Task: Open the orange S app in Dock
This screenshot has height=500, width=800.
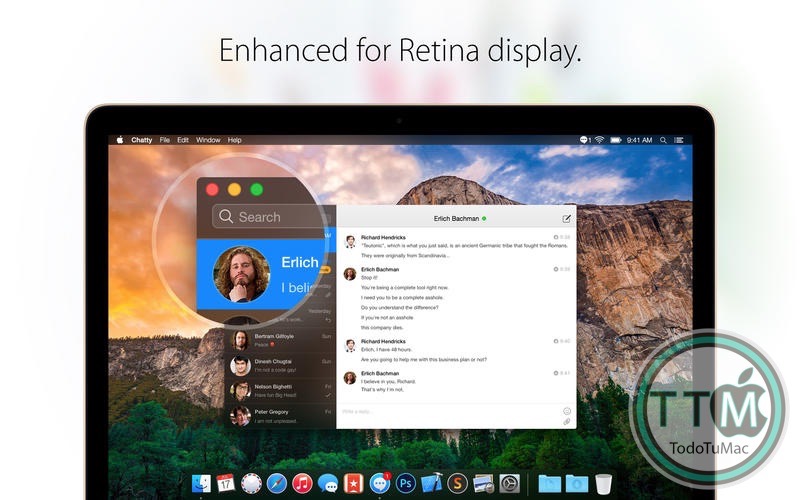Action: (458, 483)
